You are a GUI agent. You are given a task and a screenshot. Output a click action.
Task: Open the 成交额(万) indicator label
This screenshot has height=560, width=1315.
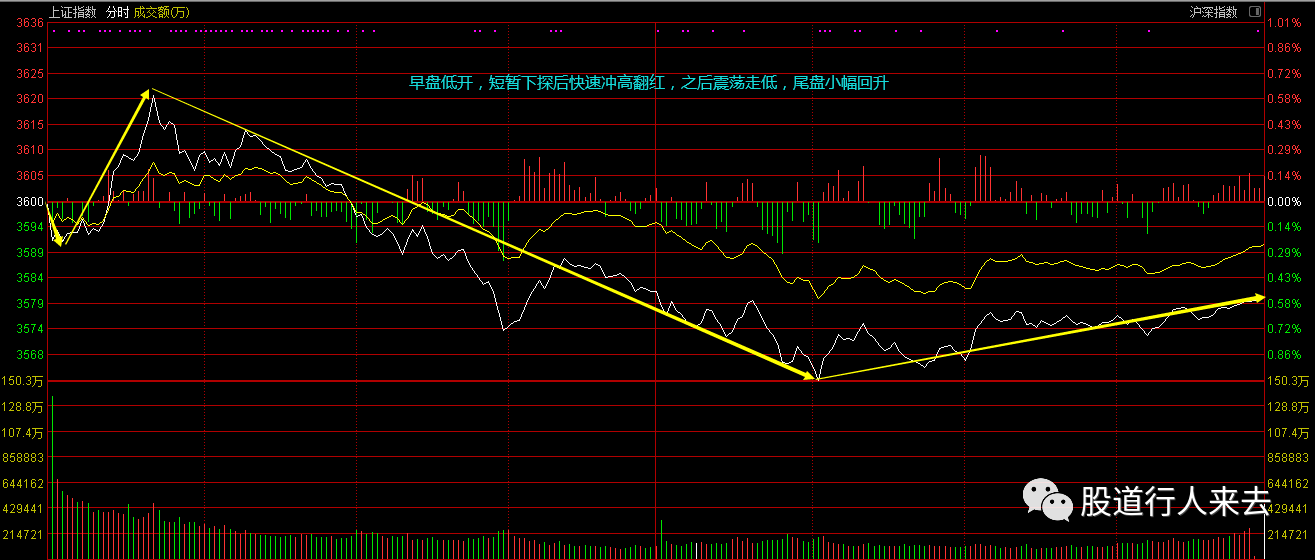point(162,12)
